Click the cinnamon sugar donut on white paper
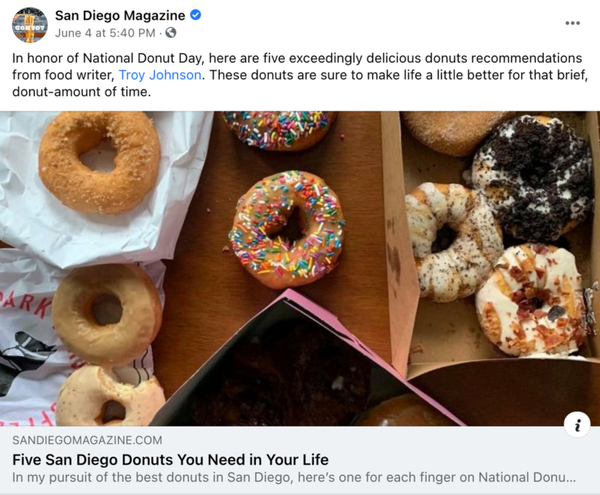The image size is (600, 495). pos(99,162)
